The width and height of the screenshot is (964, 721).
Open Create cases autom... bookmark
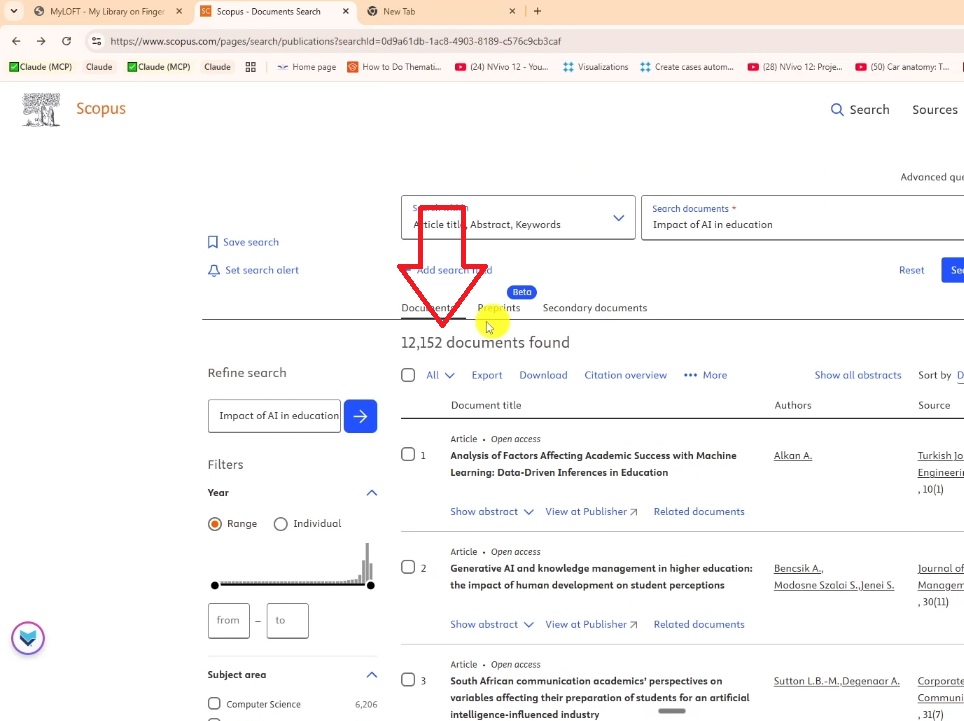tap(687, 67)
